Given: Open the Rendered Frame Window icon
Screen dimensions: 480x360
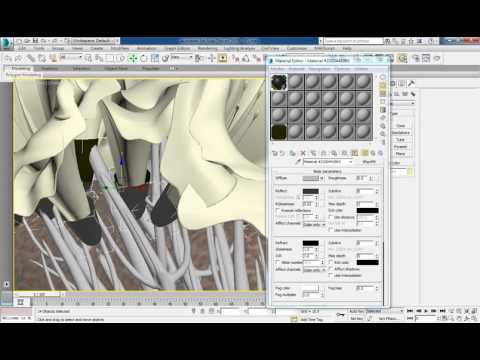Looking at the screenshot, I should pos(426,59).
